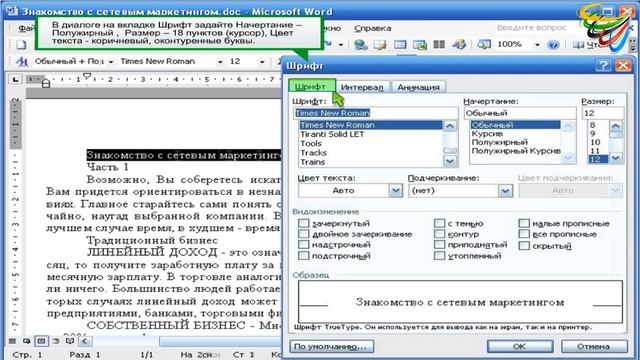The width and height of the screenshot is (640, 360).
Task: Open the Цвет текста color dropdown
Action: coord(395,190)
